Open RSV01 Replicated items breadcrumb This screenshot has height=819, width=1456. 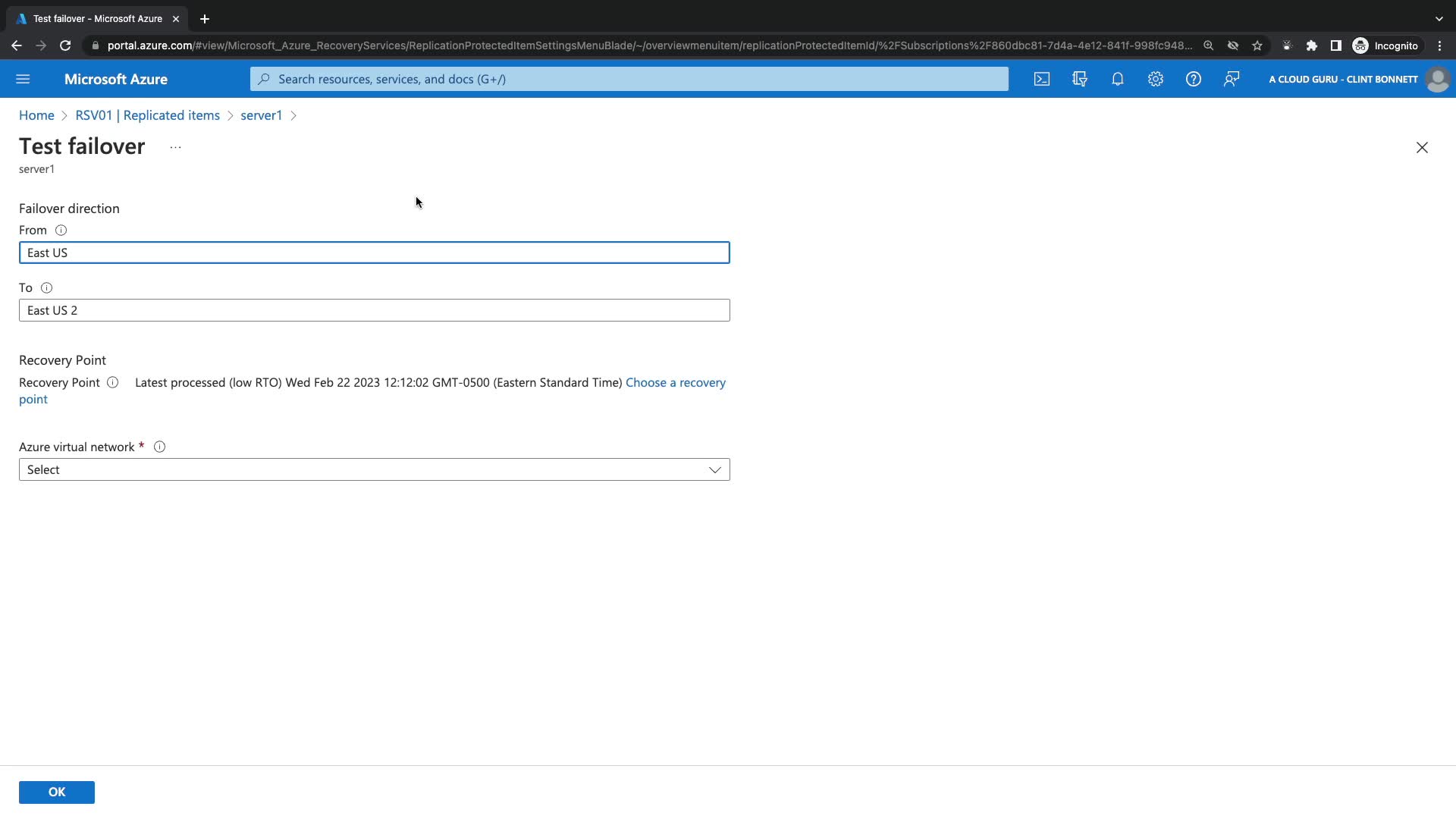pos(147,115)
